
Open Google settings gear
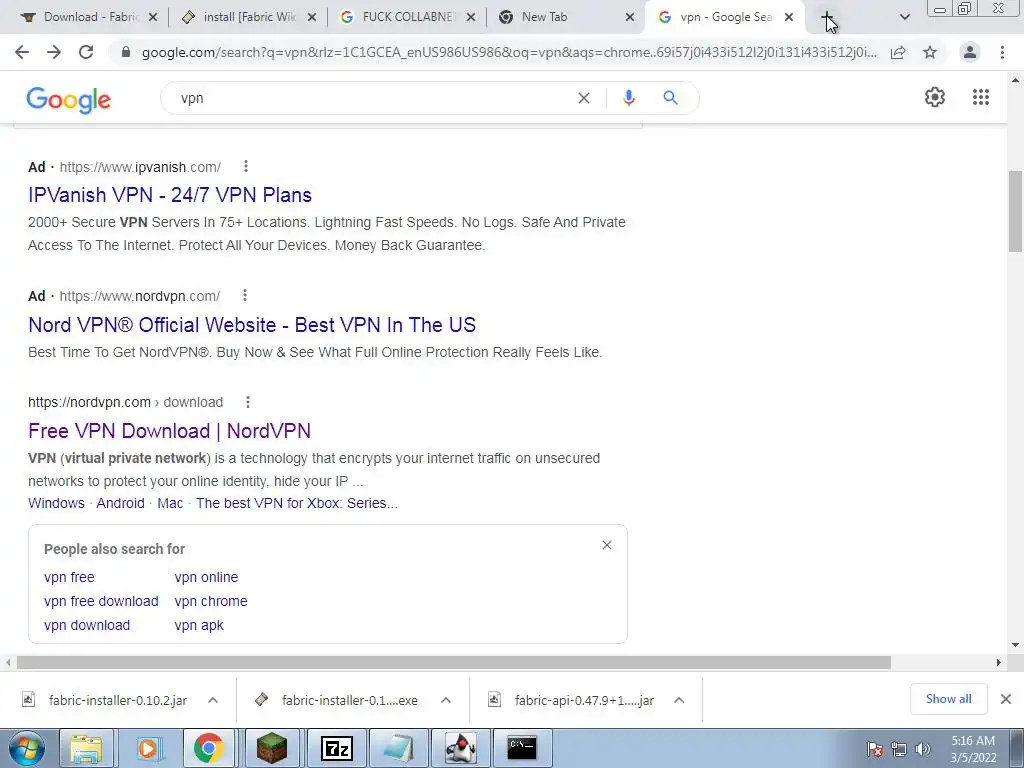click(935, 97)
